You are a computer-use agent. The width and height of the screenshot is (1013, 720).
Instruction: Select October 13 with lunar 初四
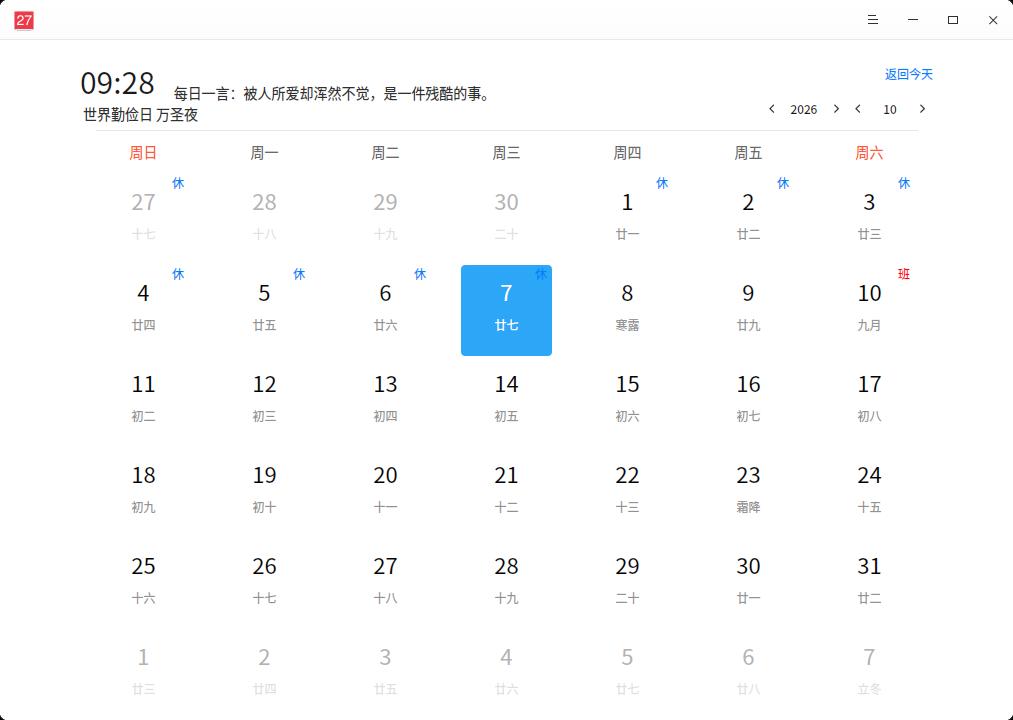(x=385, y=401)
